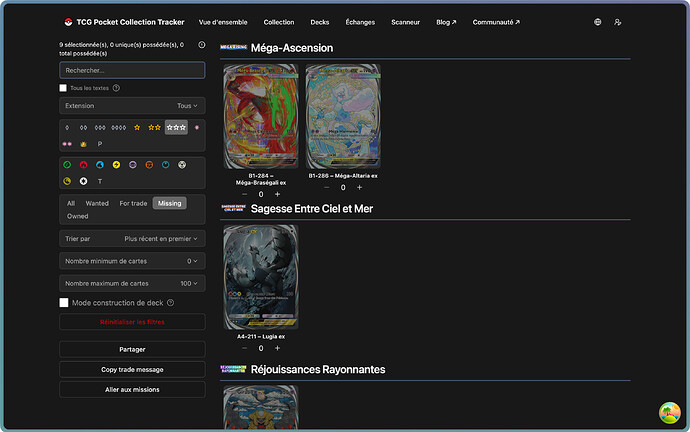Filter by Grass energy type

[67, 165]
